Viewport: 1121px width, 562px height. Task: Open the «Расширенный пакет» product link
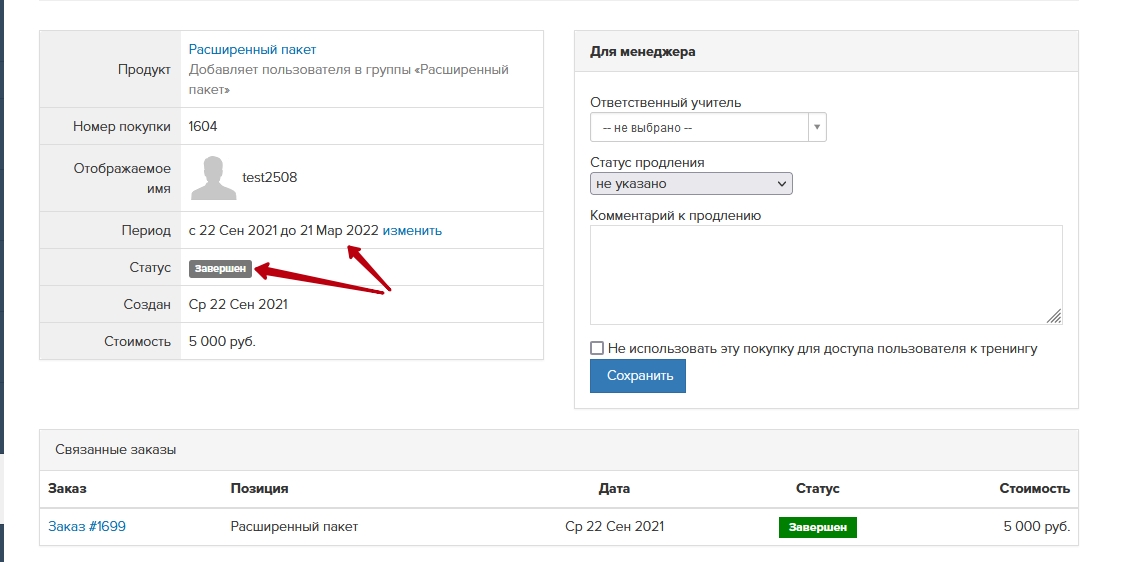pos(252,49)
